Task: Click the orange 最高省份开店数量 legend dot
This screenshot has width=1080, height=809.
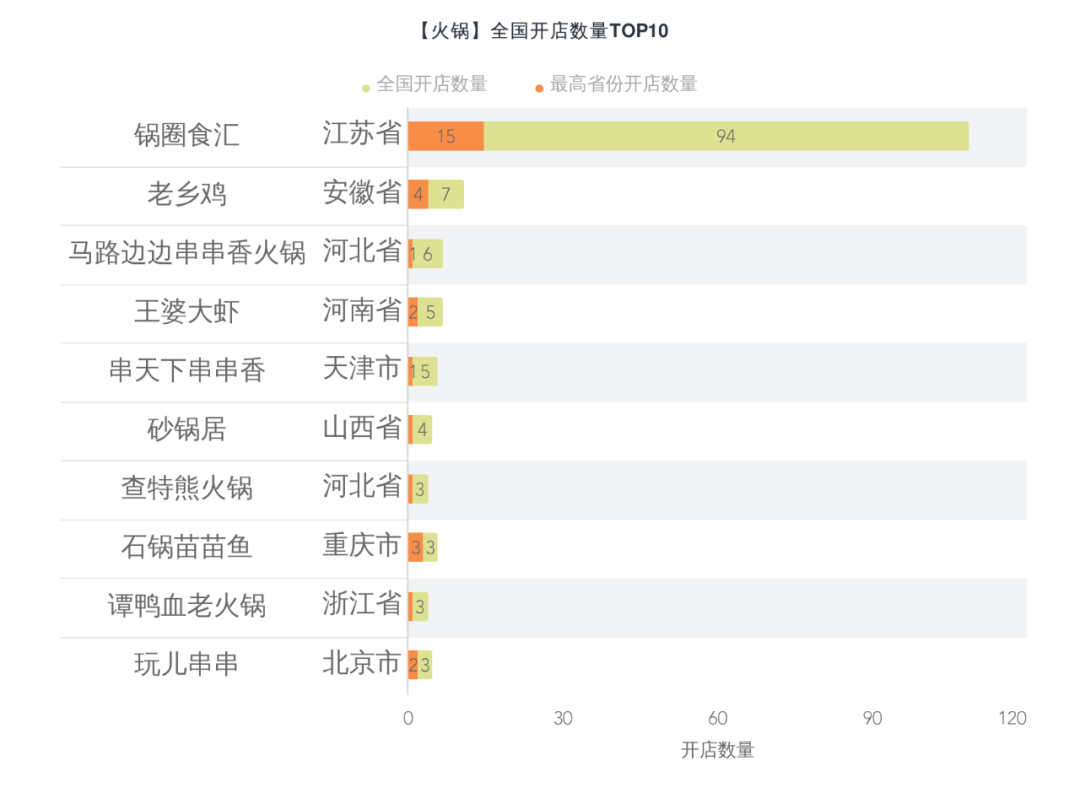Action: tap(539, 87)
